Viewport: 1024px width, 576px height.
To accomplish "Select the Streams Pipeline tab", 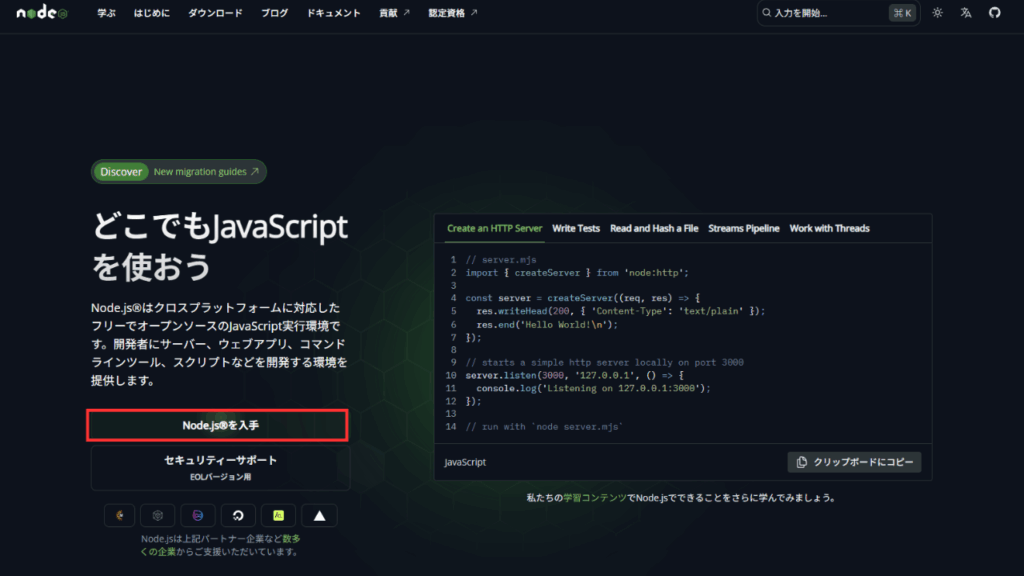I will (x=743, y=228).
